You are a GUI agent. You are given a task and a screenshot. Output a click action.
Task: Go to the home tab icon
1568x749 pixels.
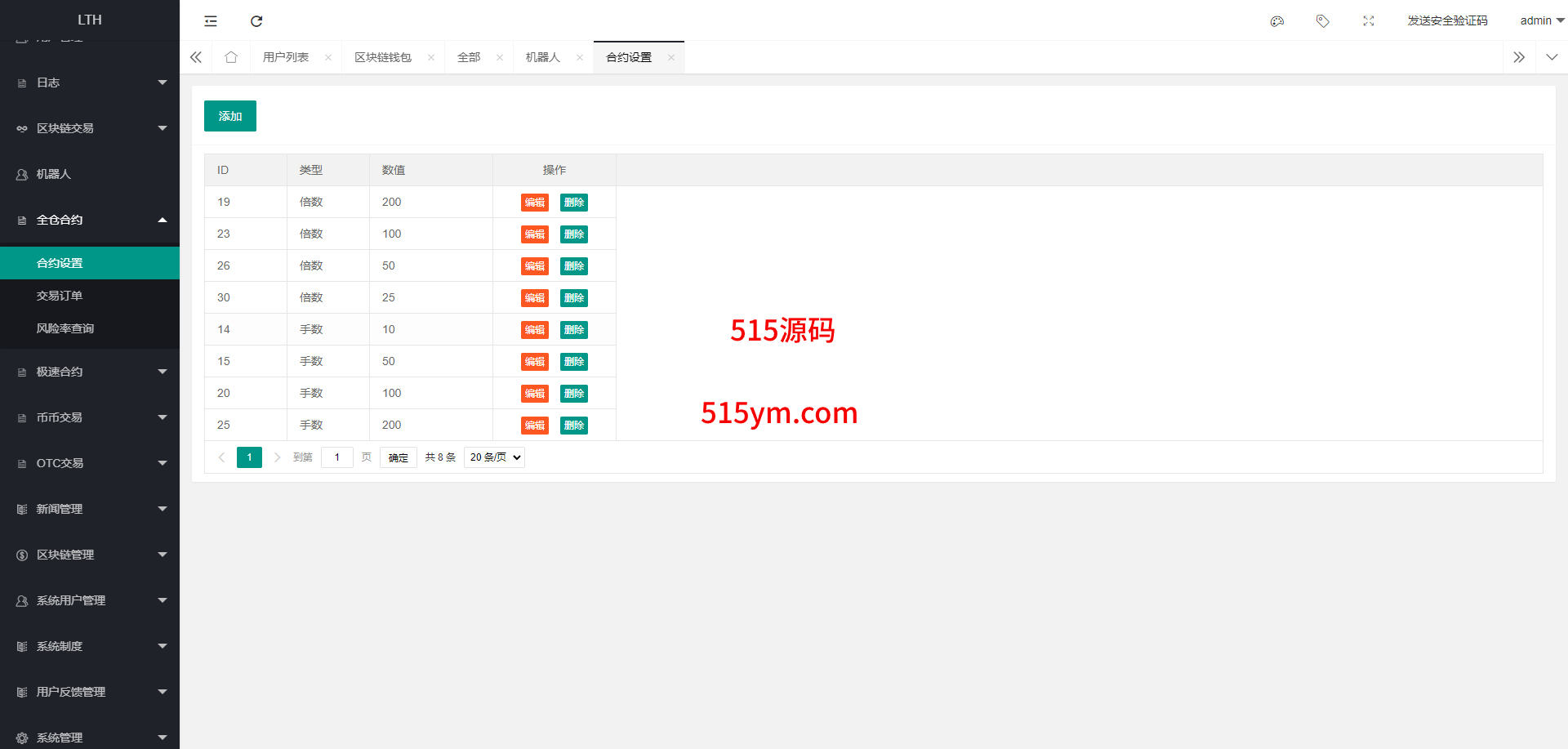[x=231, y=57]
